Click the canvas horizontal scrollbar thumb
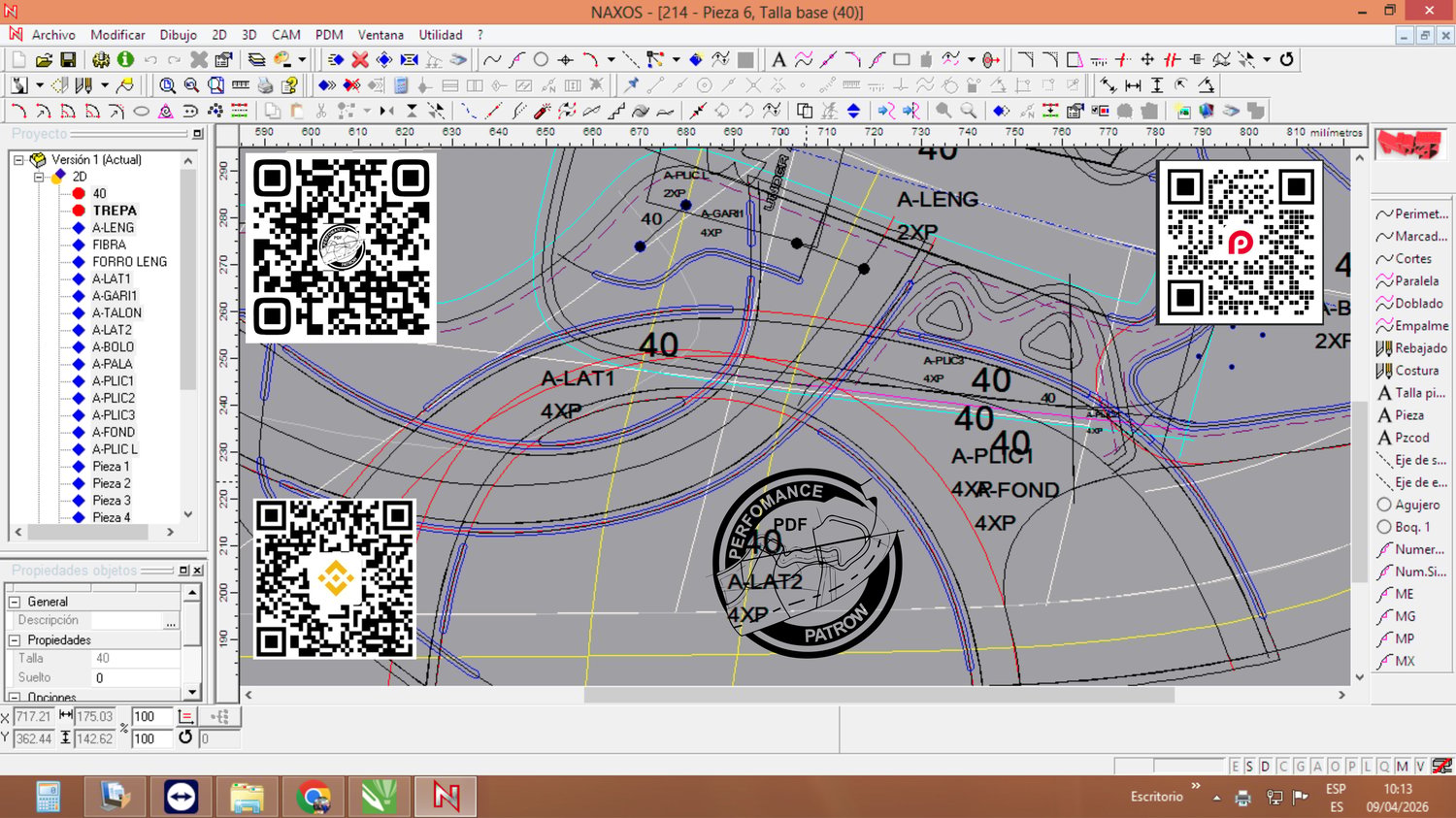 tap(878, 695)
